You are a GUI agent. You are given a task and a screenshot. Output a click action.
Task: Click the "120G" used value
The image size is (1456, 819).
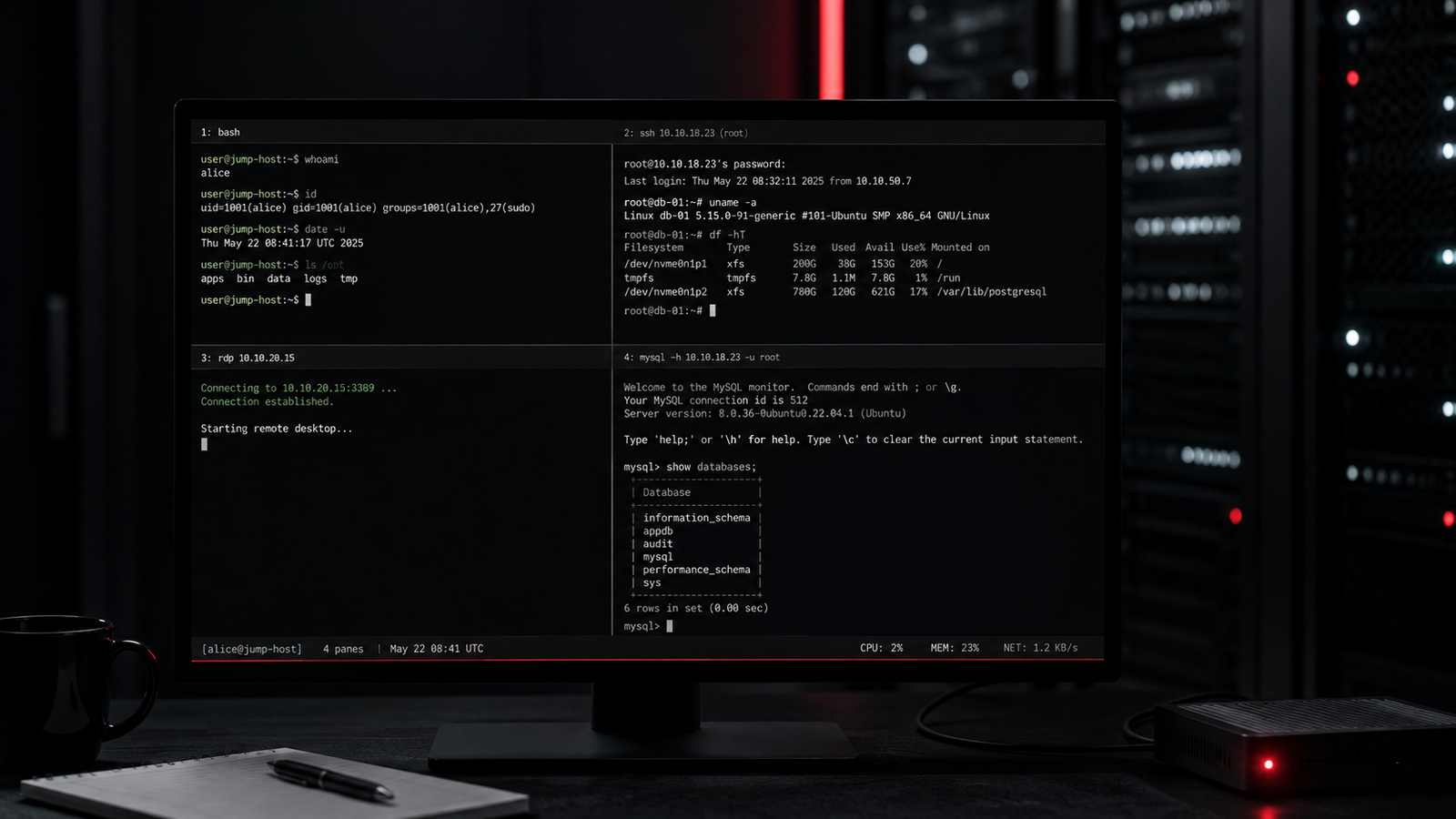click(x=844, y=292)
